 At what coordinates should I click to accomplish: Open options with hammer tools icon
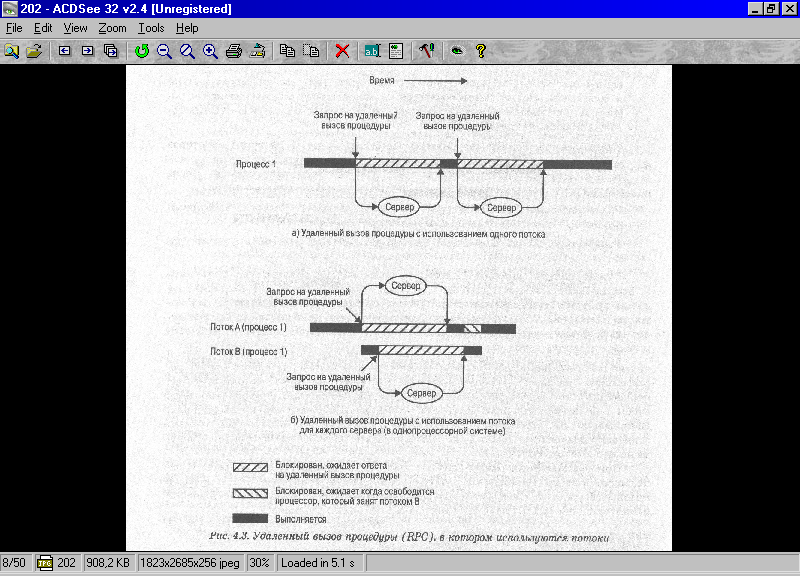pos(427,51)
